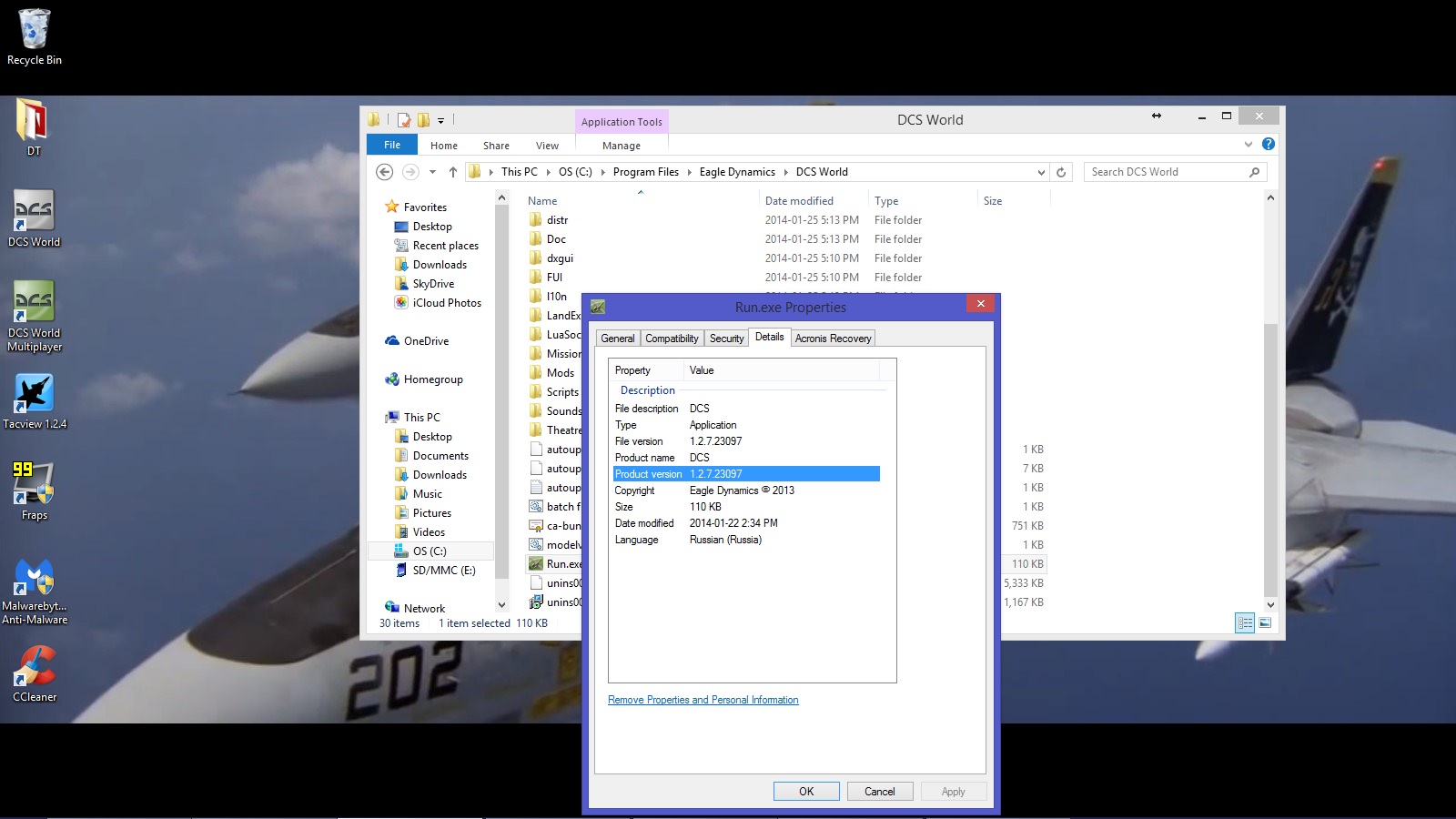Select the Malwarebytes Anti-Malware icon
The width and height of the screenshot is (1456, 819).
coord(35,591)
